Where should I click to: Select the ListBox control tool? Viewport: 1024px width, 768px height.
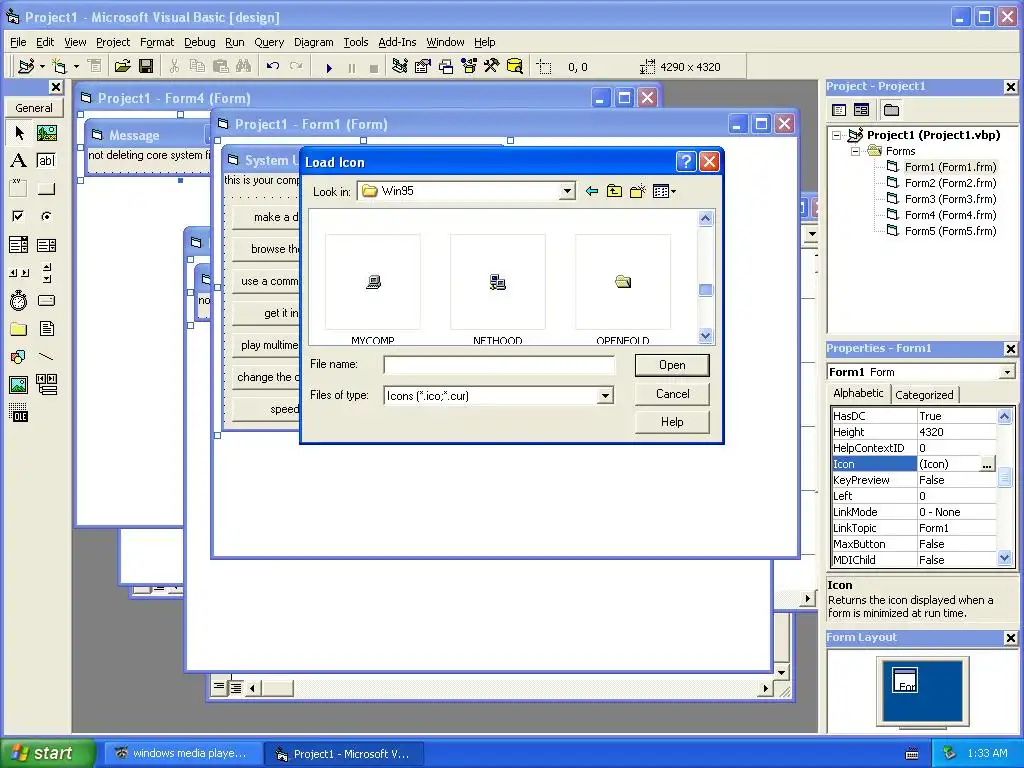[x=46, y=245]
